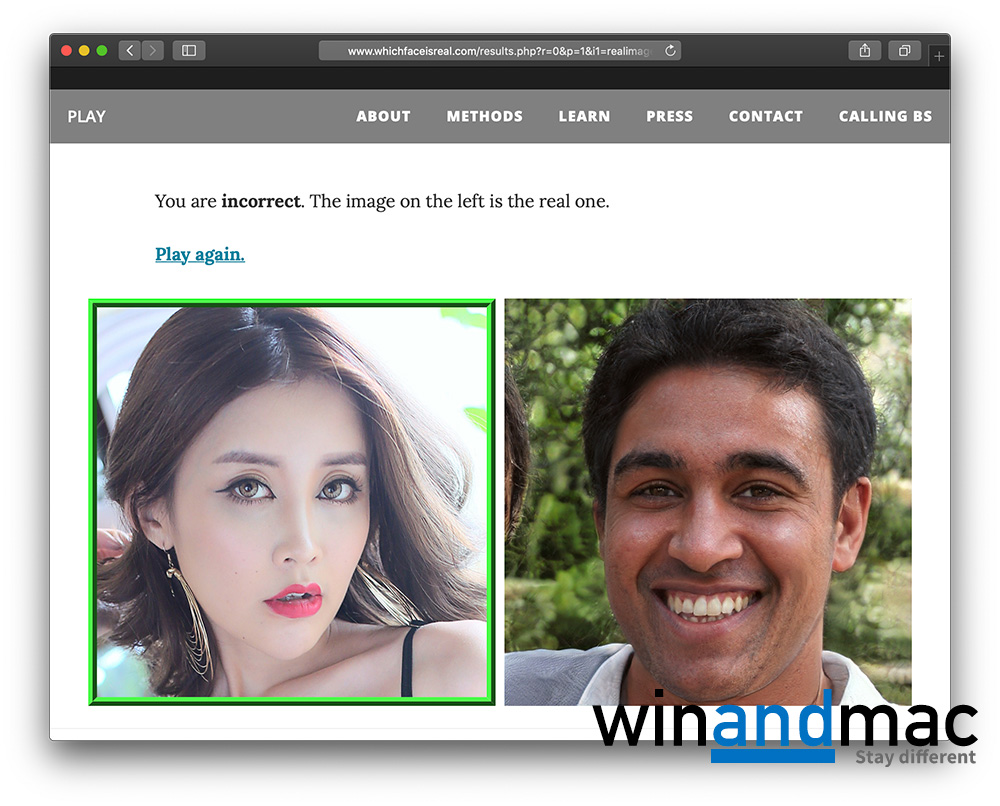Click the smiling man's face image
The image size is (1000, 806).
point(707,500)
